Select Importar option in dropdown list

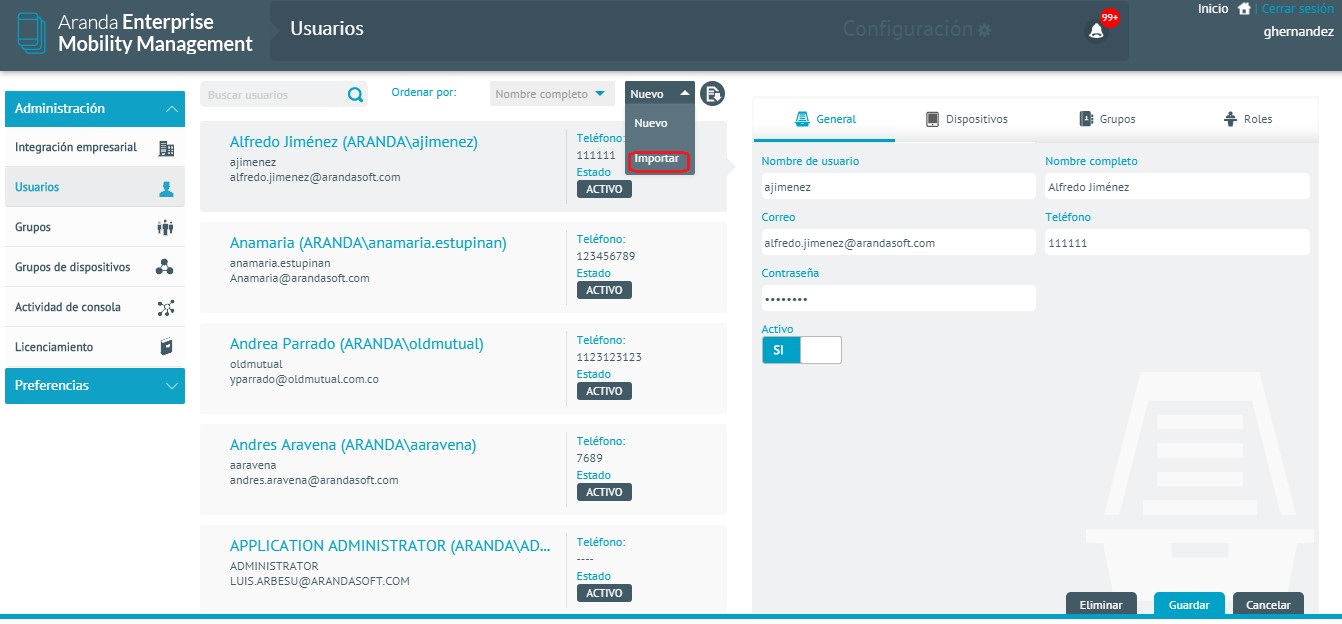pos(657,159)
